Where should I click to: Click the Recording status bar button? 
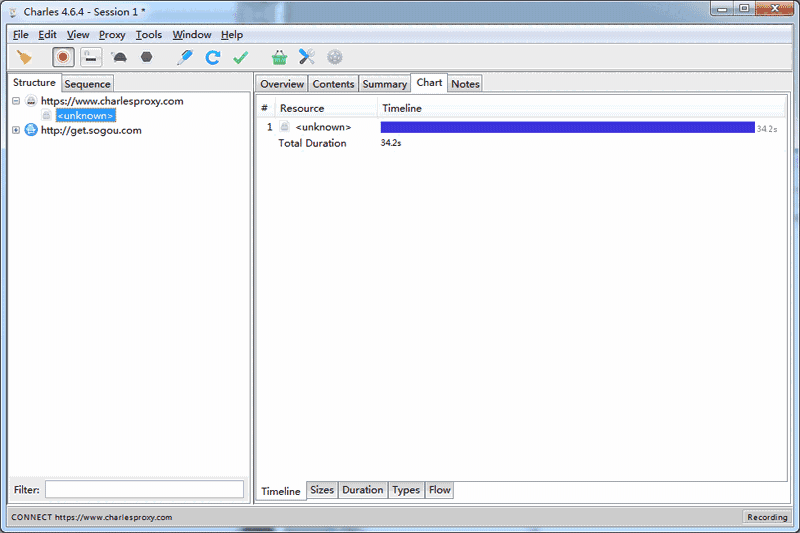tap(767, 517)
